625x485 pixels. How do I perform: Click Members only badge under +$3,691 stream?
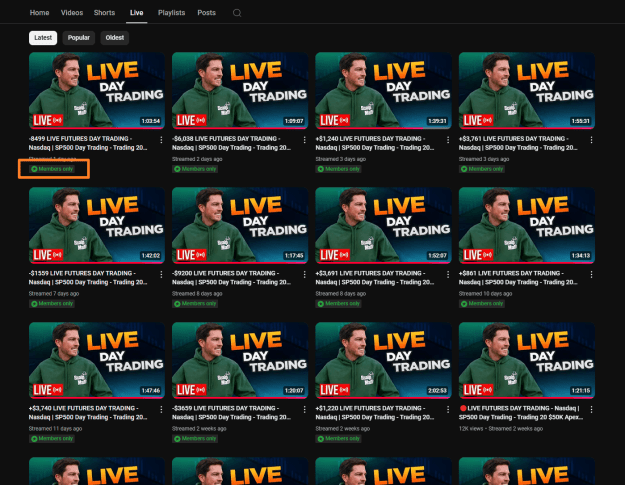click(x=339, y=304)
